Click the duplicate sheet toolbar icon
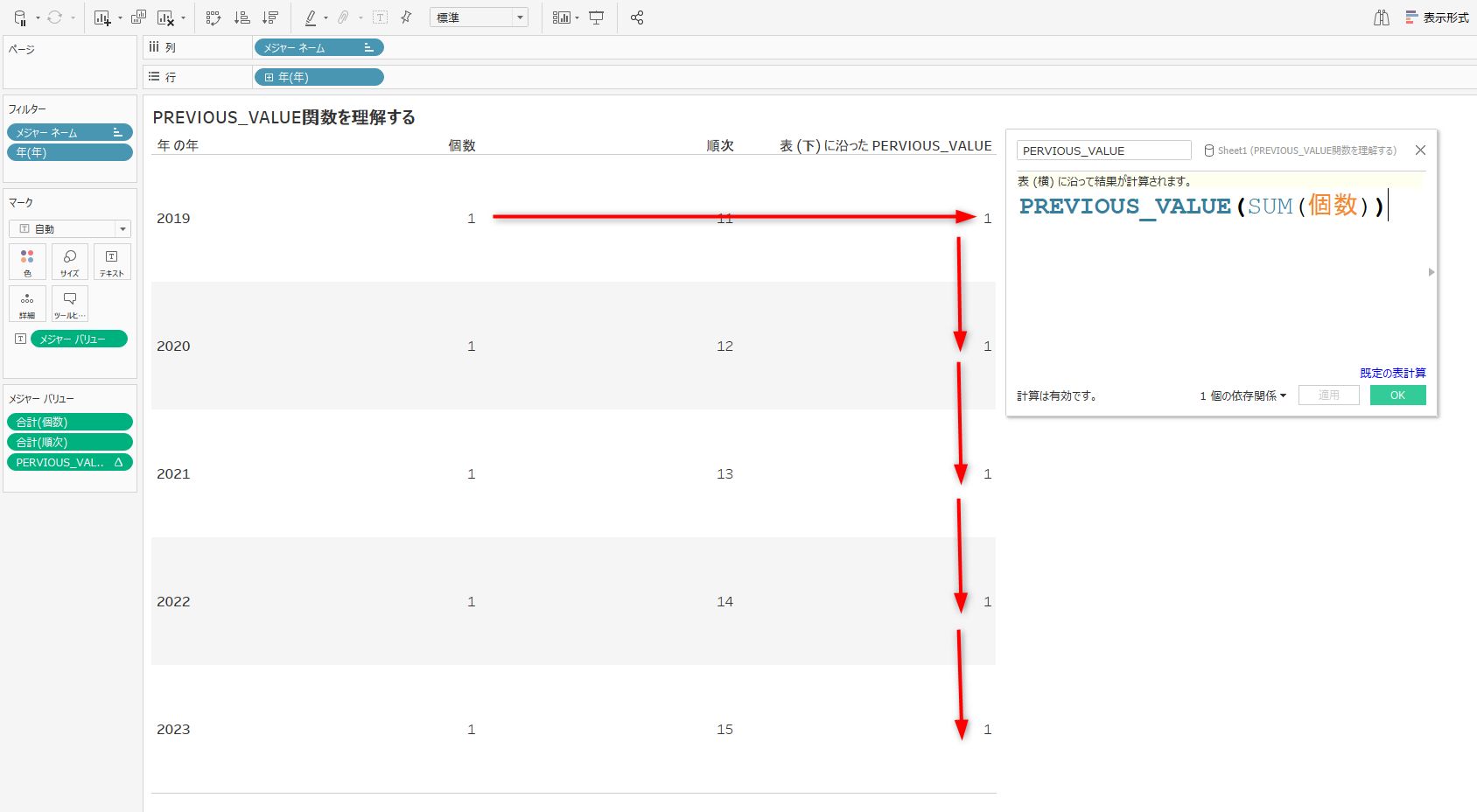 click(138, 17)
